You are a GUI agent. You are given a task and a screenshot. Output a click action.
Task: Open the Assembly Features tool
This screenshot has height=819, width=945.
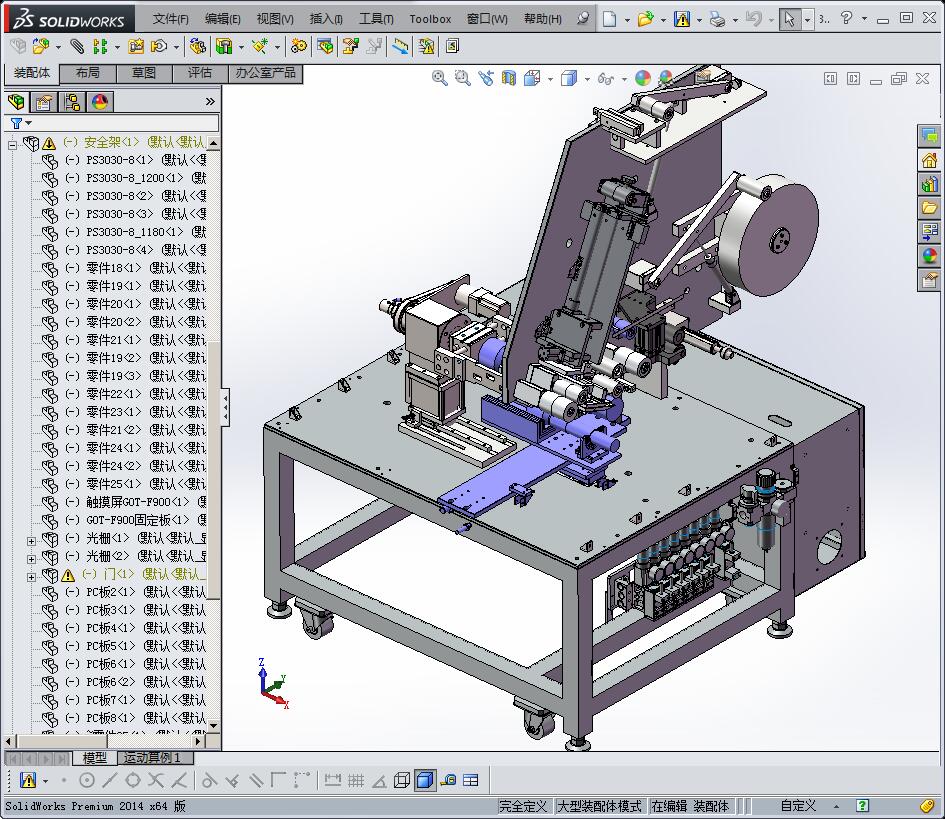224,46
